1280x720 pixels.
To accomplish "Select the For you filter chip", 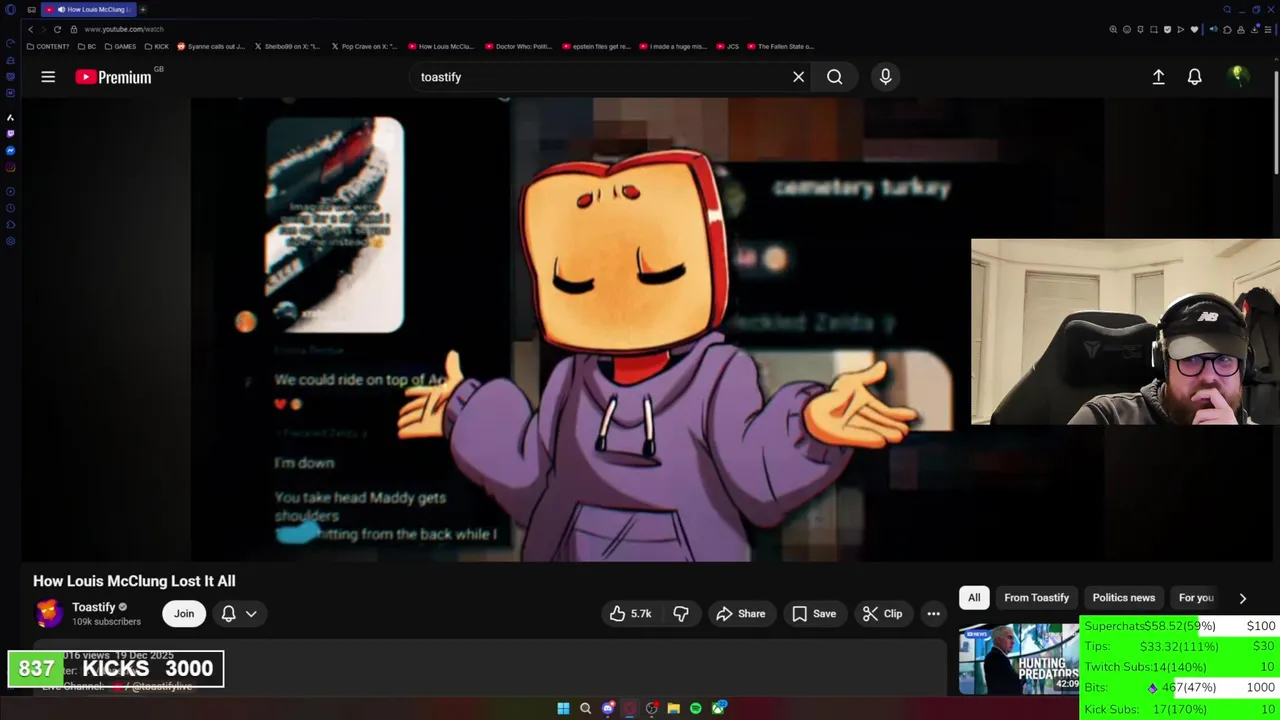I will [1196, 598].
